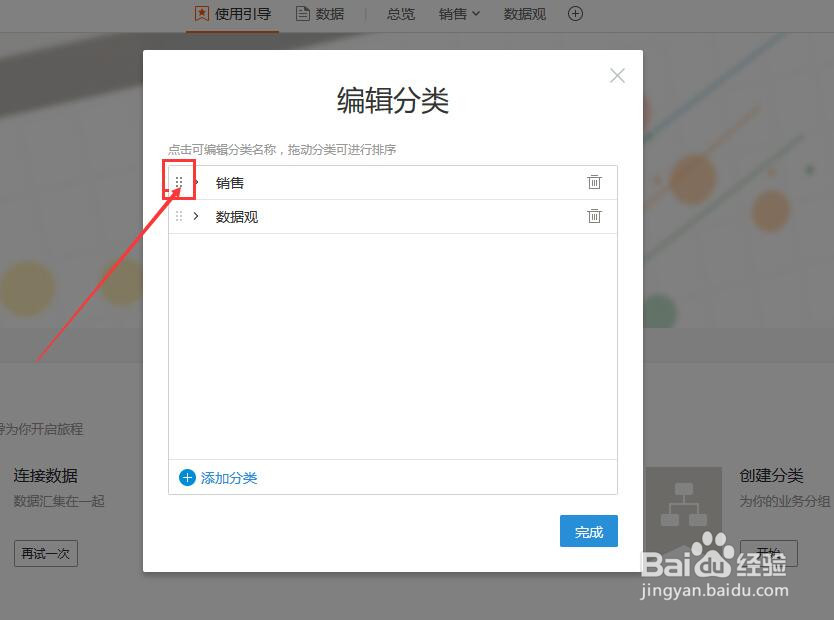The image size is (834, 620).
Task: Expand the 销售 category row
Action: 196,182
